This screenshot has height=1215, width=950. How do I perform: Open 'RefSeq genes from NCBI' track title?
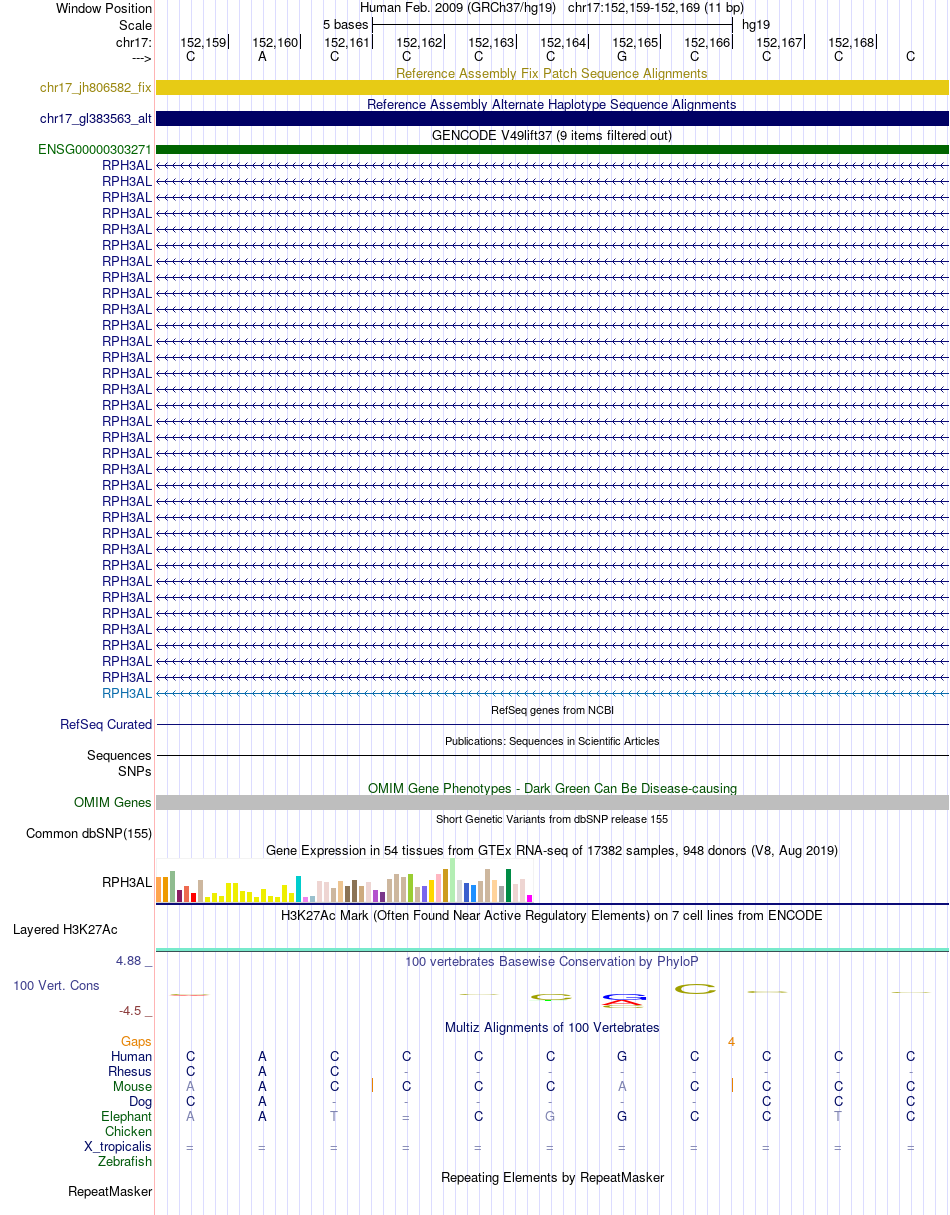point(552,710)
